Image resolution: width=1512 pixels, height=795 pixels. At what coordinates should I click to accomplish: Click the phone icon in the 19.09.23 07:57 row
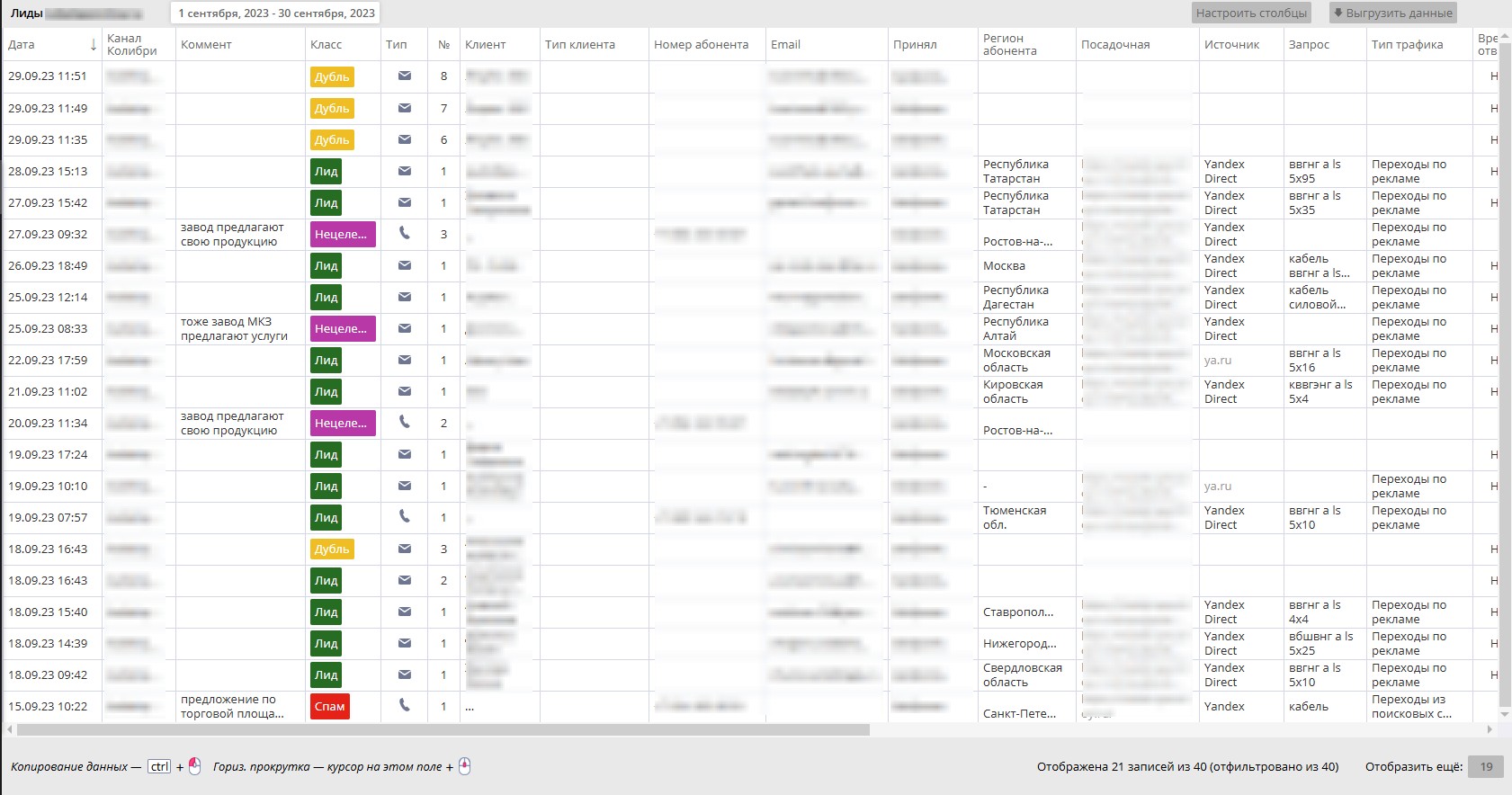405,516
